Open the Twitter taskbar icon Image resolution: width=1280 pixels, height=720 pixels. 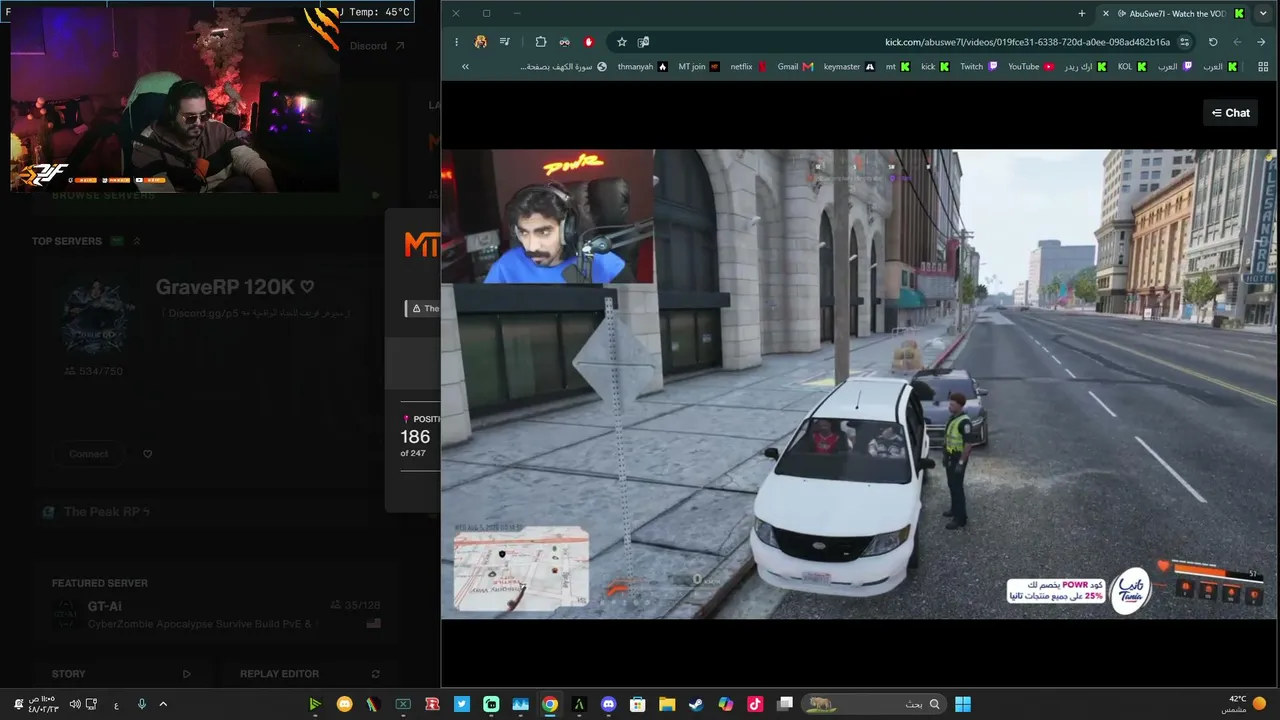tap(462, 704)
